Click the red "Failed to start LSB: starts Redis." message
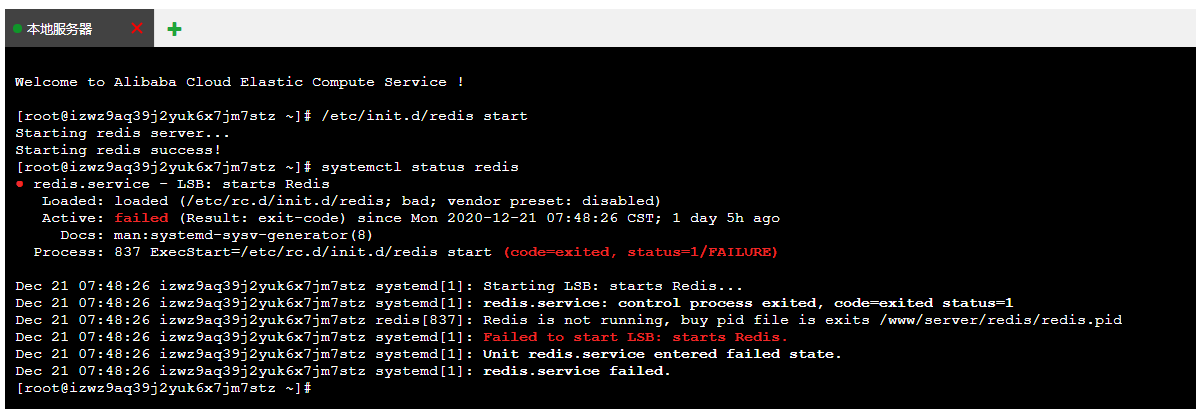Image resolution: width=1196 pixels, height=409 pixels. (635, 337)
